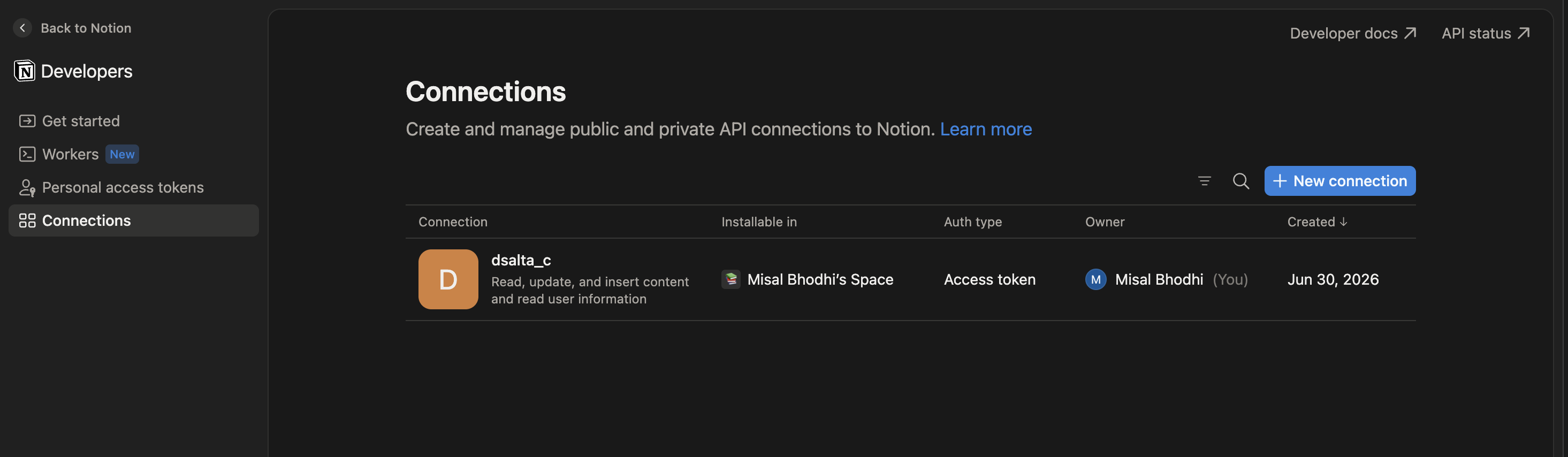Image resolution: width=1568 pixels, height=457 pixels.
Task: Click the Back to Notion label
Action: [x=86, y=28]
